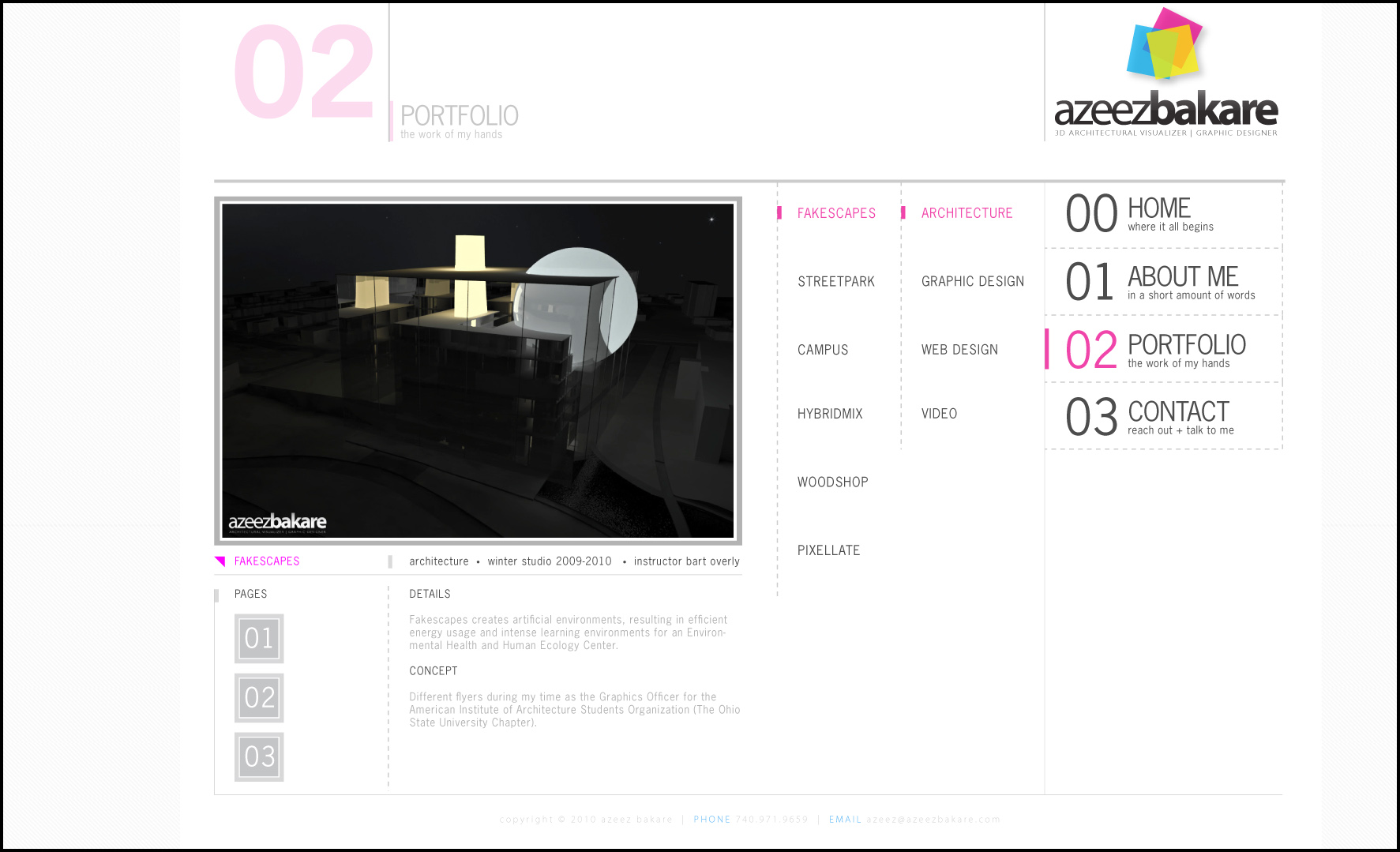This screenshot has width=1400, height=852.
Task: Click the Fakescapes building render image
Action: 478,370
